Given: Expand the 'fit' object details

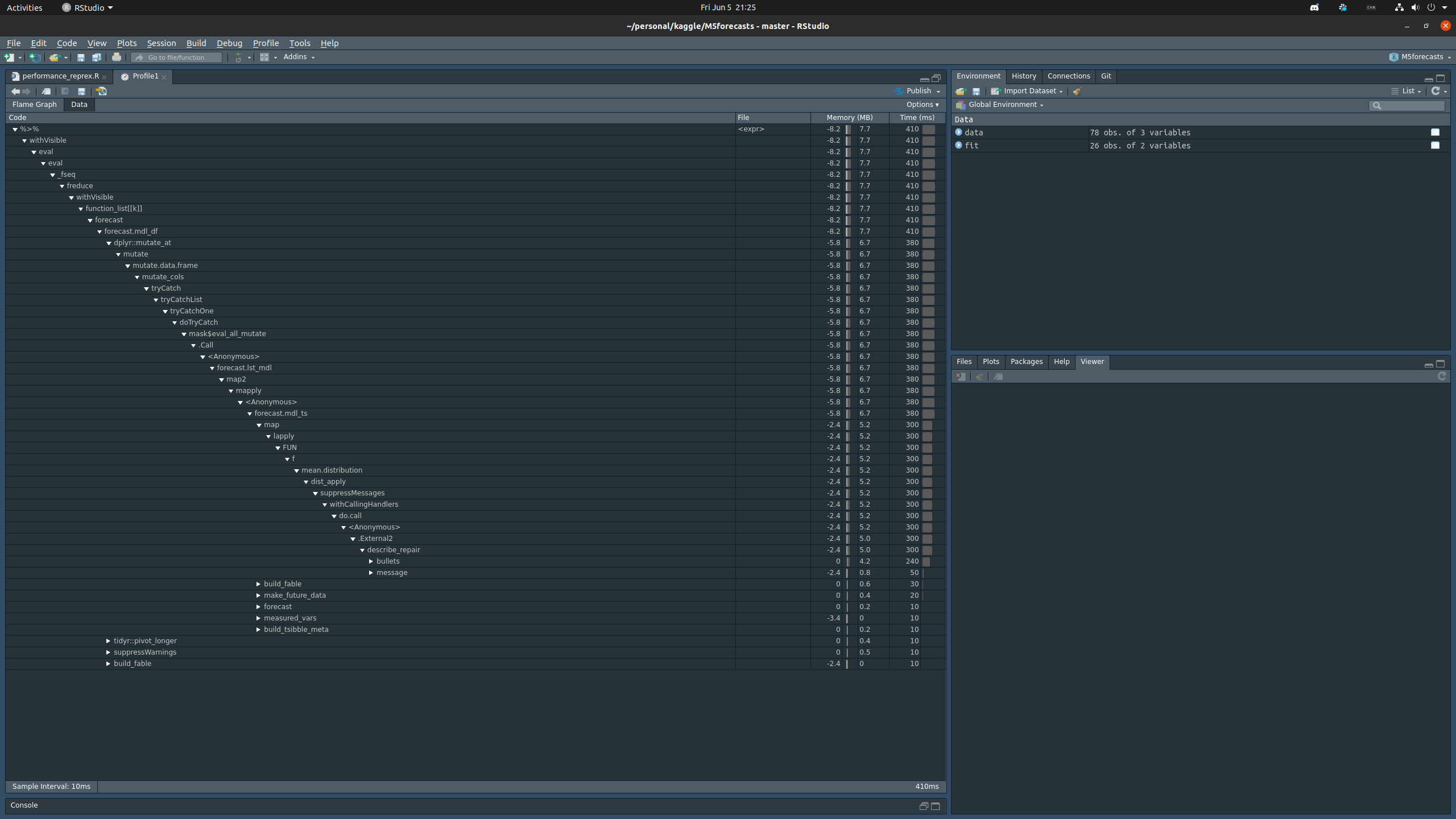Looking at the screenshot, I should tap(958, 145).
